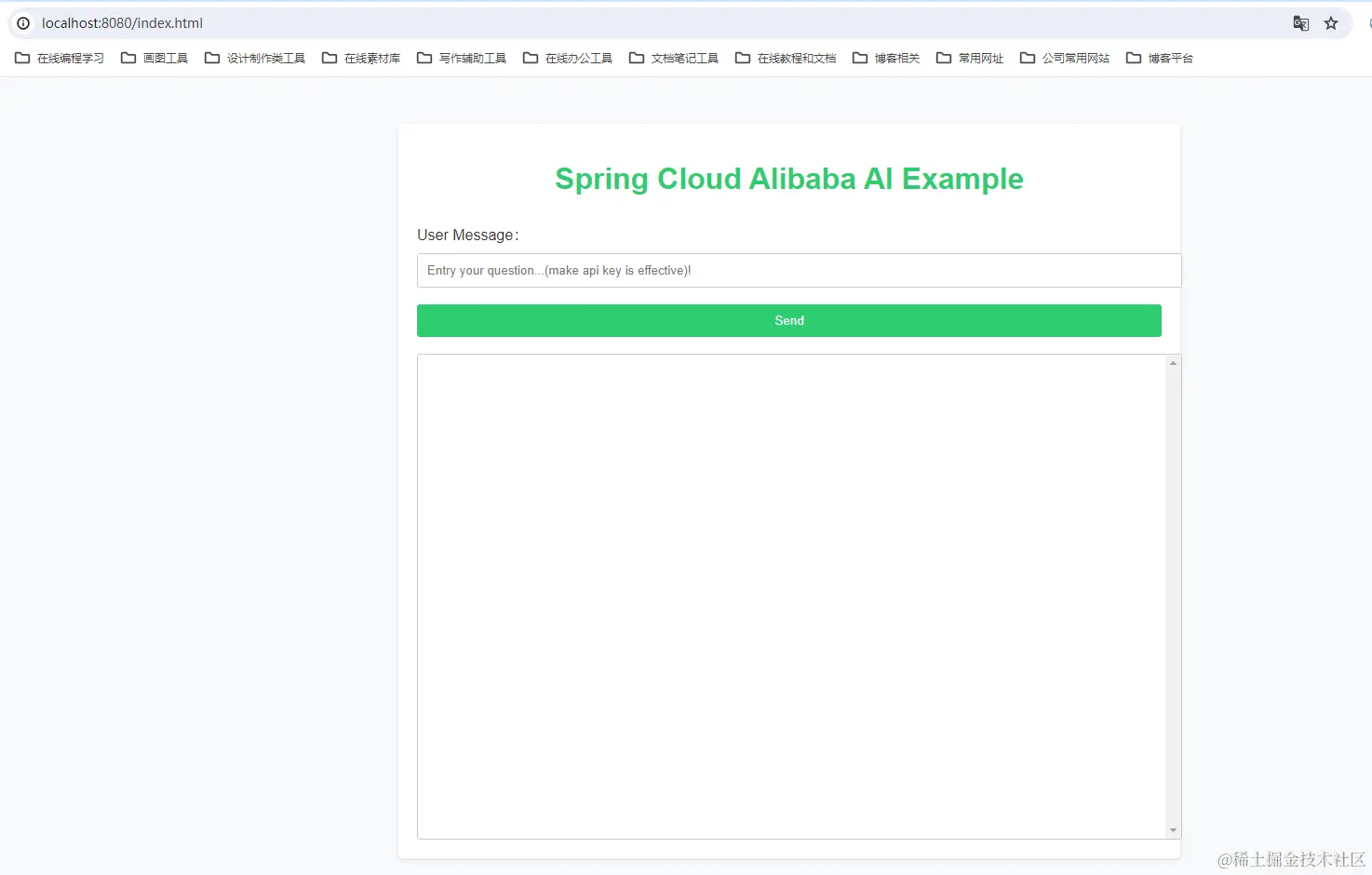The height and width of the screenshot is (875, 1372).
Task: Click the scrollbar up arrow of response box
Action: pos(1173,362)
